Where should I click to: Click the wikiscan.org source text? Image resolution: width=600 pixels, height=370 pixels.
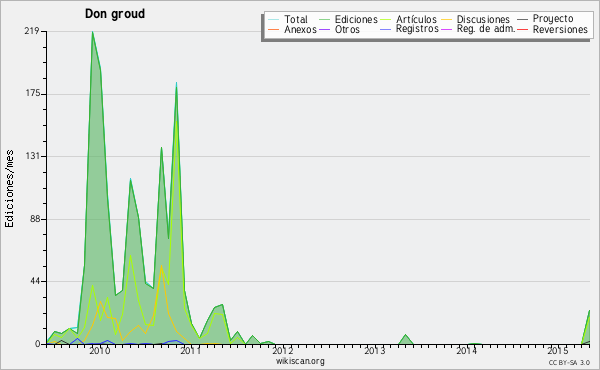tap(300, 361)
